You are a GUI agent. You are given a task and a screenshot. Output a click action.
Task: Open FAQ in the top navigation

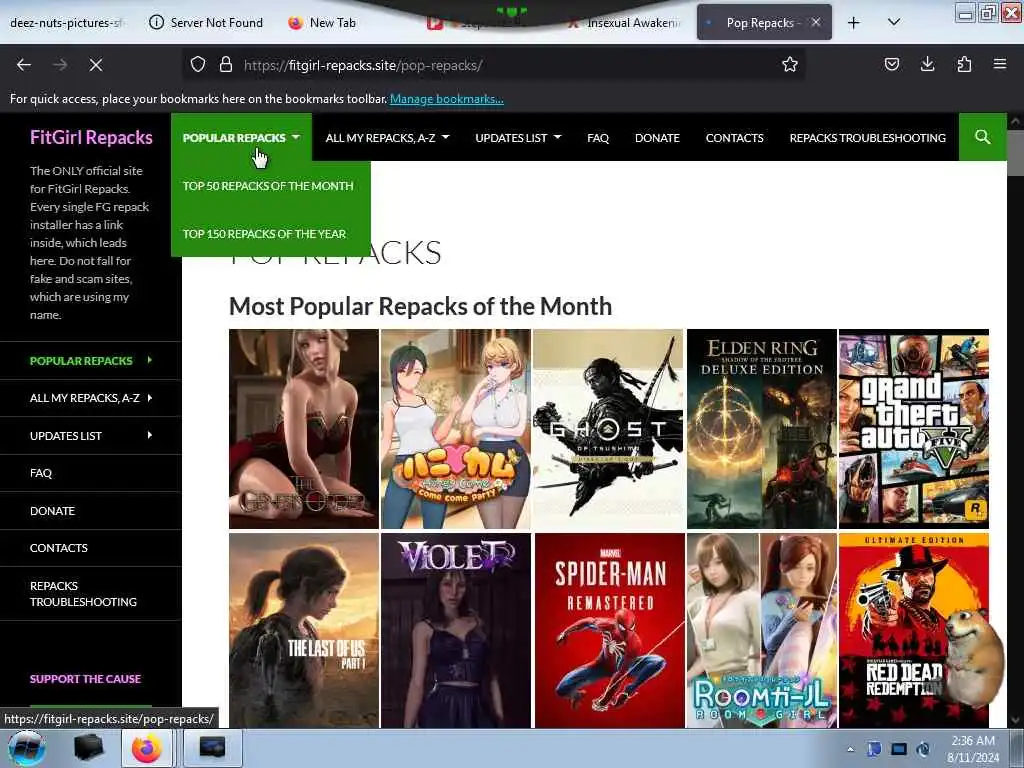[598, 137]
